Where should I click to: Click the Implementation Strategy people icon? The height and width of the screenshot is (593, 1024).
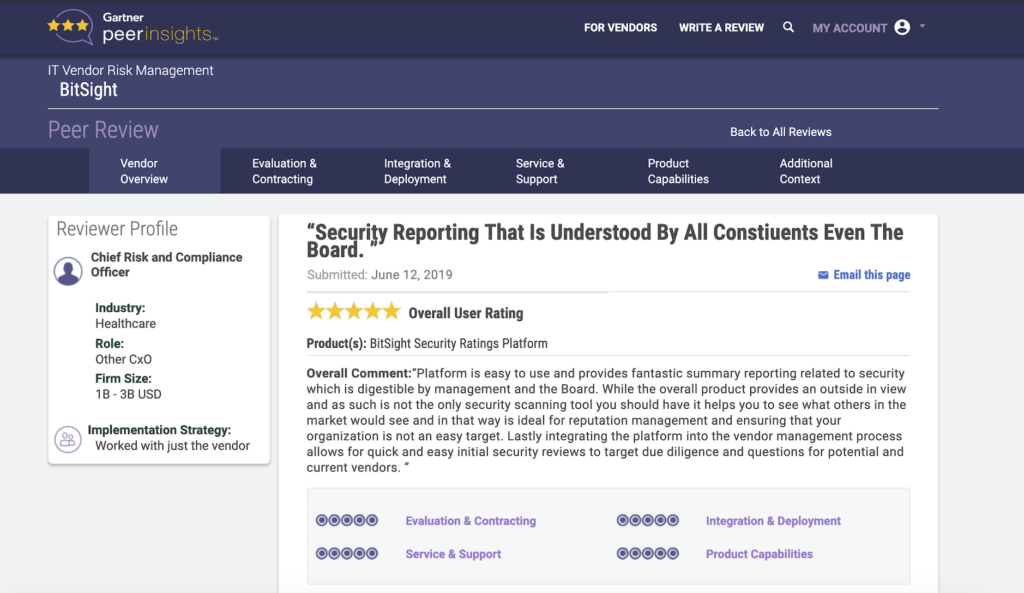pos(68,439)
